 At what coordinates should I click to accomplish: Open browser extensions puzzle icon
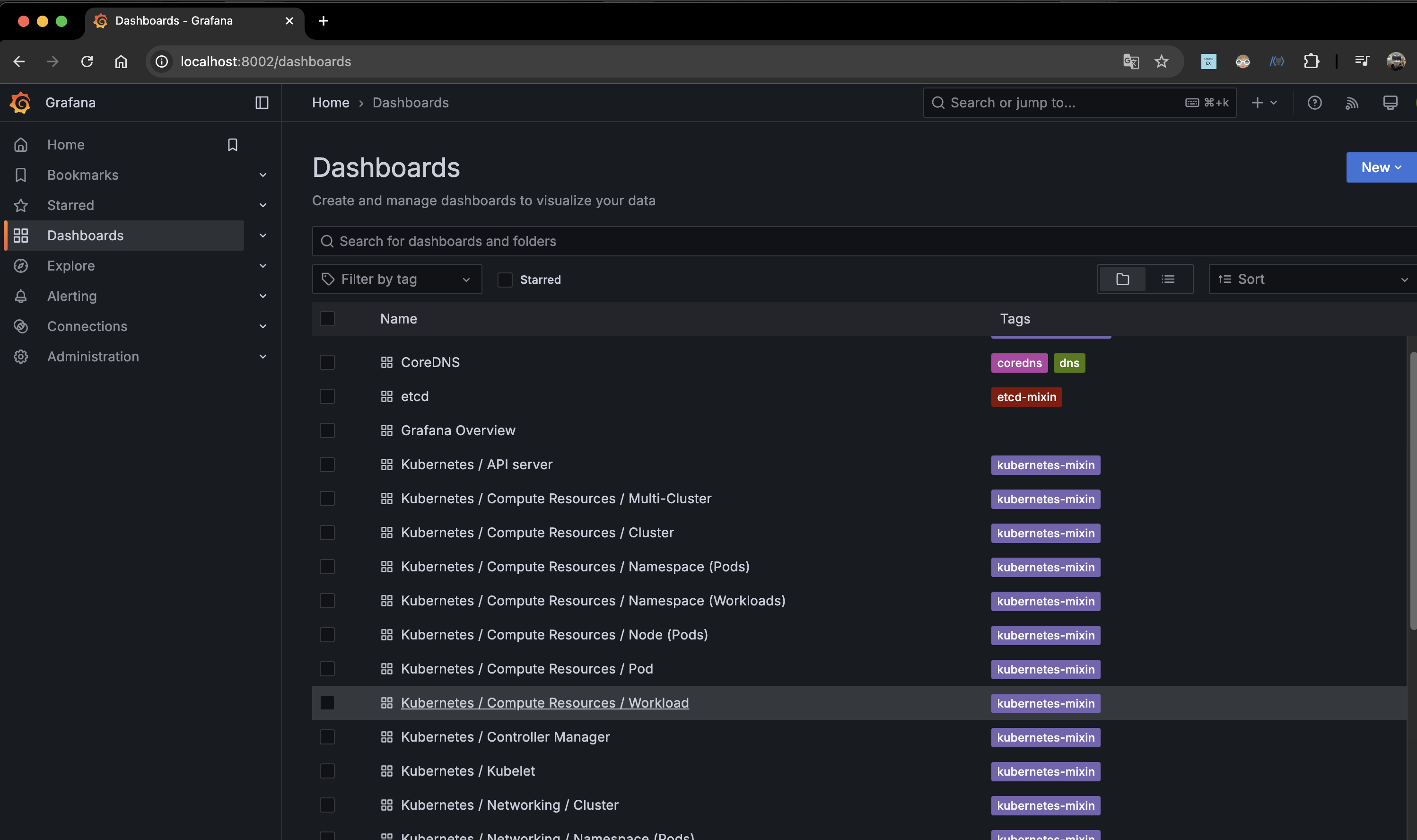click(1311, 61)
